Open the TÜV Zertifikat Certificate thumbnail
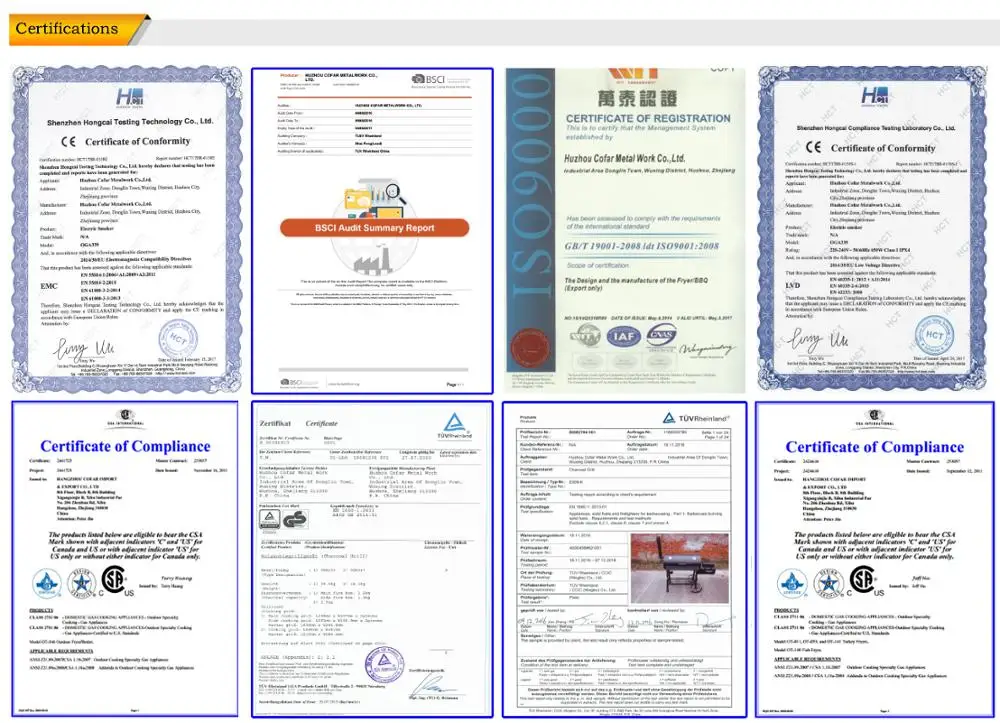Viewport: 1000px width, 723px height. (372, 559)
